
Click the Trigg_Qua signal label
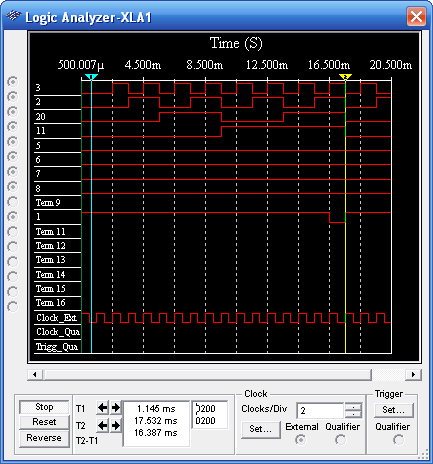coord(57,347)
